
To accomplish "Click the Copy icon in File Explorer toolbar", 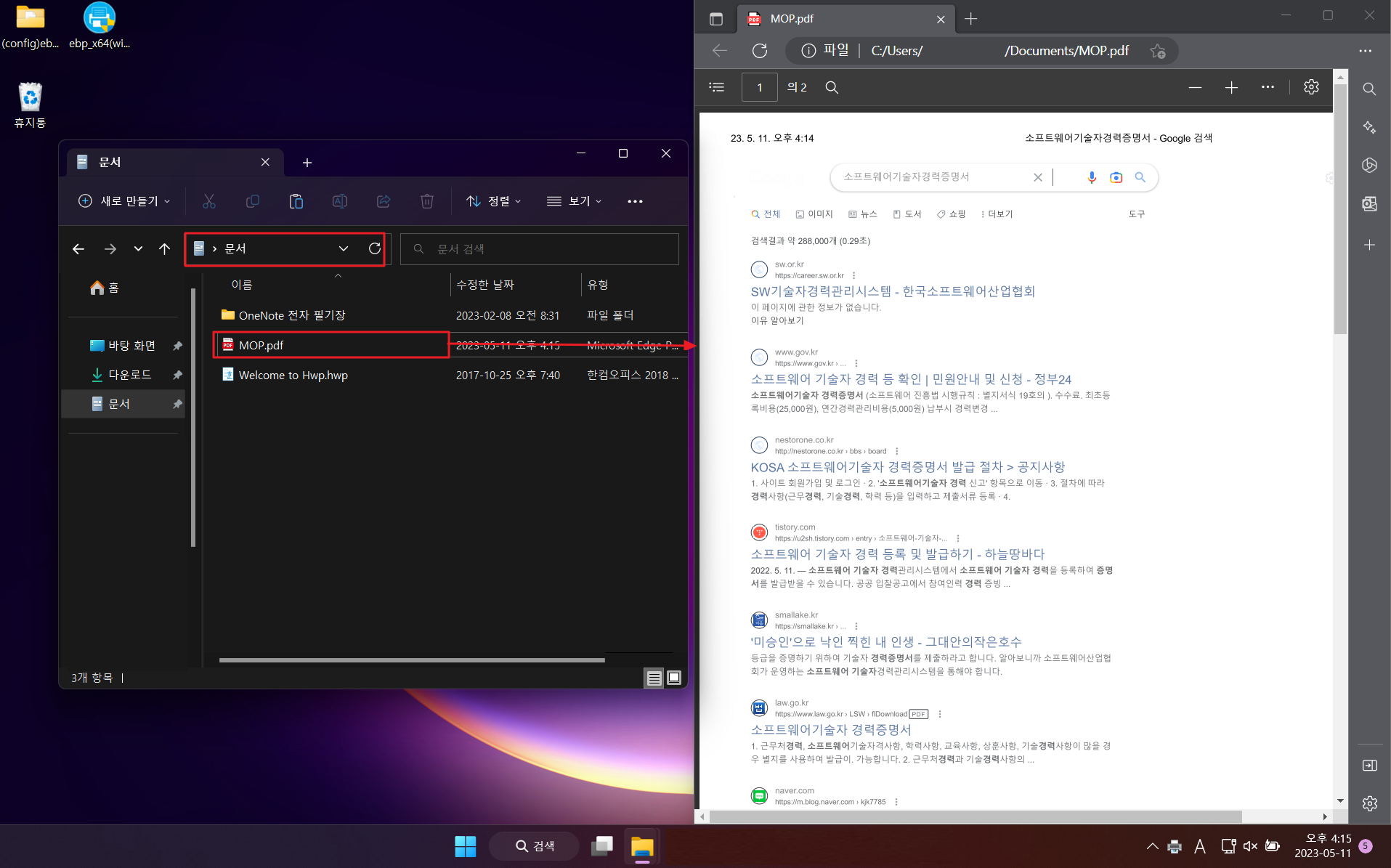I will point(253,201).
